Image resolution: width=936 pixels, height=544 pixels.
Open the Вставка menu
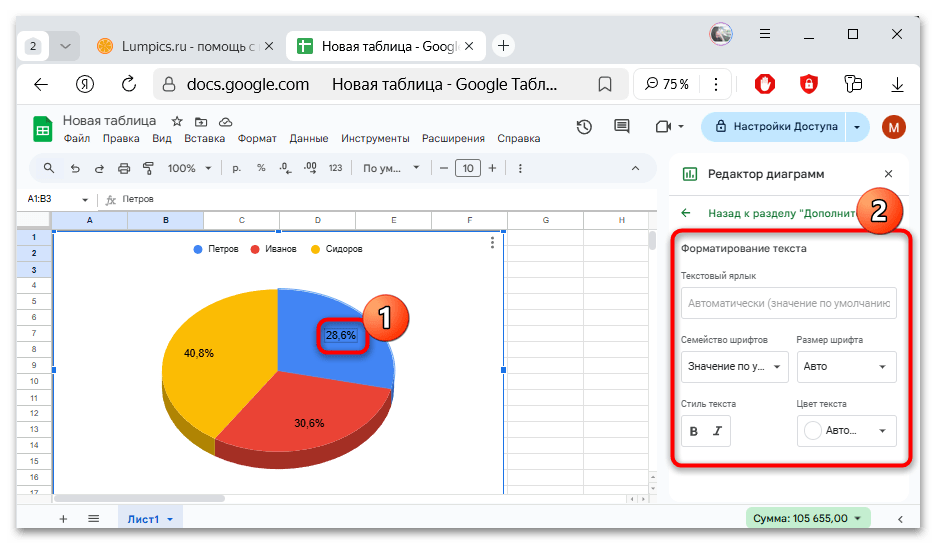204,139
